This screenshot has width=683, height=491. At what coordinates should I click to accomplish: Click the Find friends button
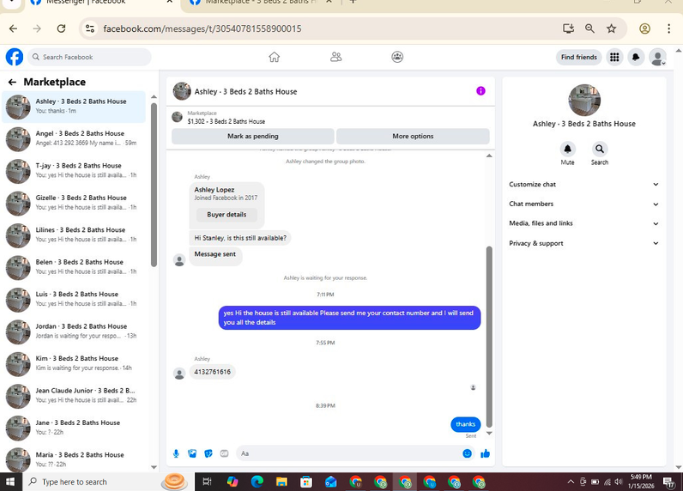(x=579, y=57)
